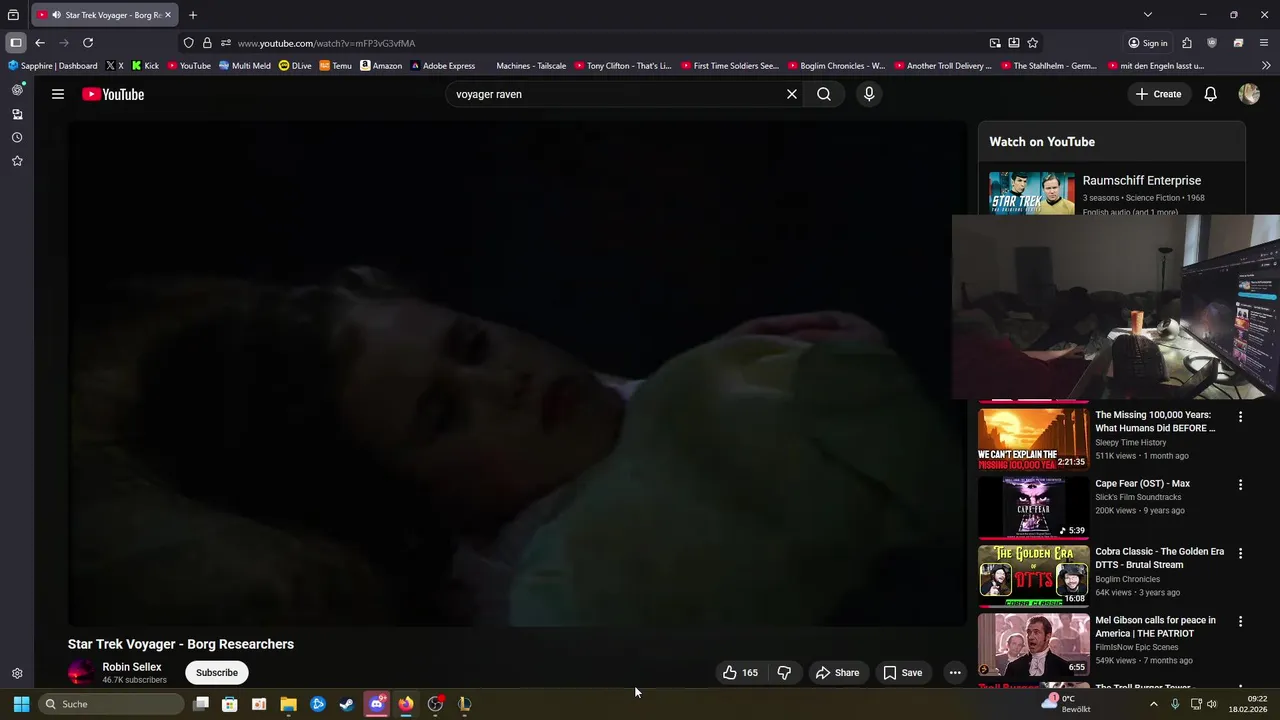Open sidebar history clock icon

coord(17,137)
